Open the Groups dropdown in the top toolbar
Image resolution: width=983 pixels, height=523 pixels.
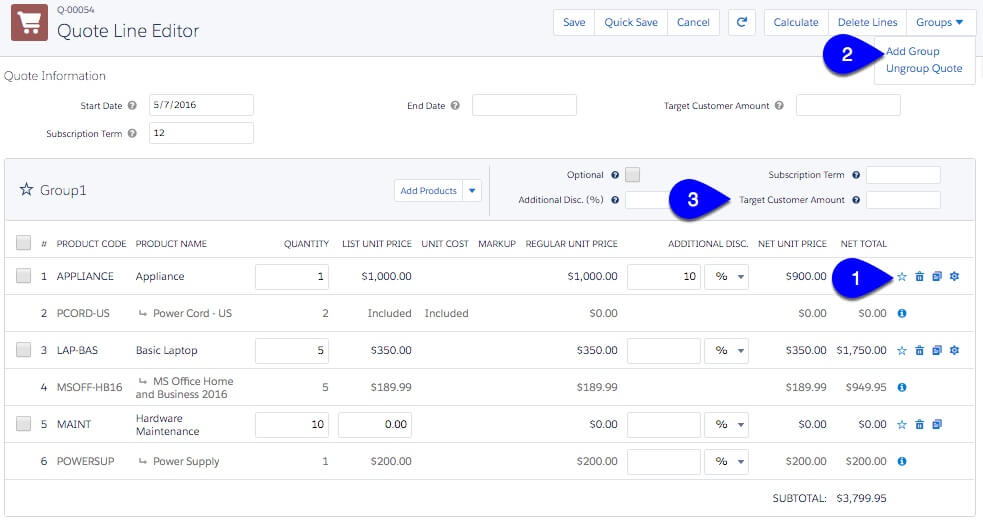point(940,22)
